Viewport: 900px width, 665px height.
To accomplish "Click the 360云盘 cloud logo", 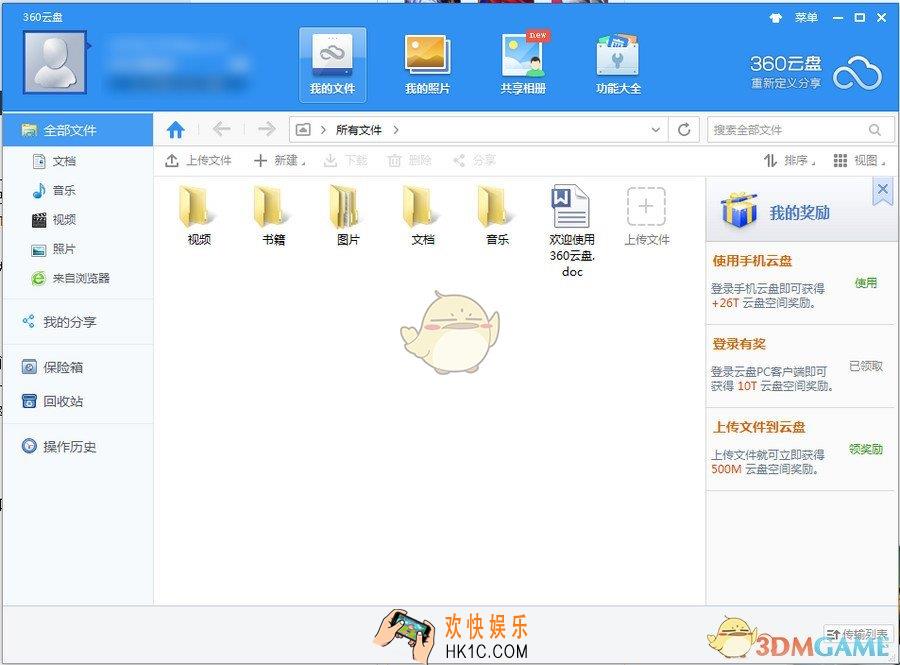I will [856, 73].
